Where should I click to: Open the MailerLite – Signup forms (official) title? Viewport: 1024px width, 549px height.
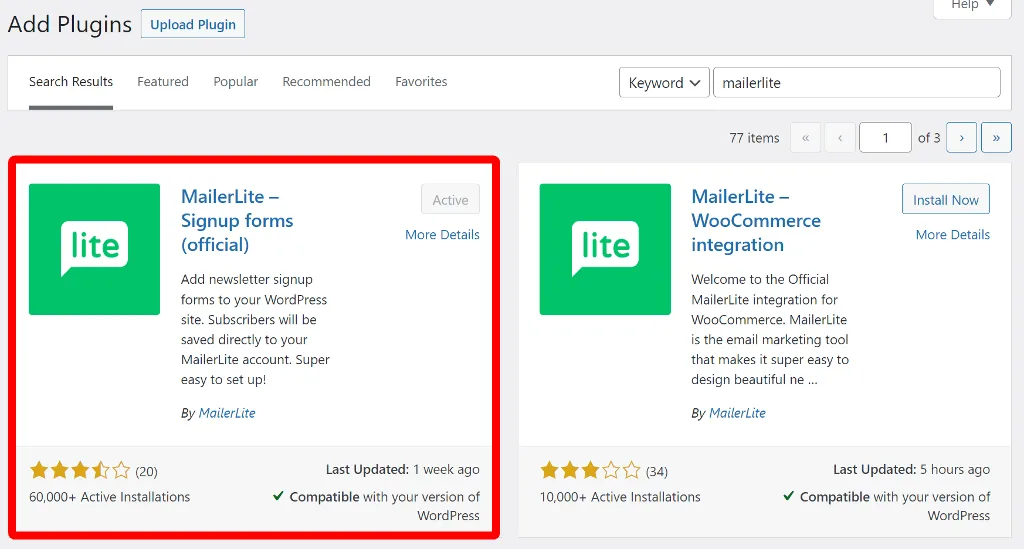237,221
